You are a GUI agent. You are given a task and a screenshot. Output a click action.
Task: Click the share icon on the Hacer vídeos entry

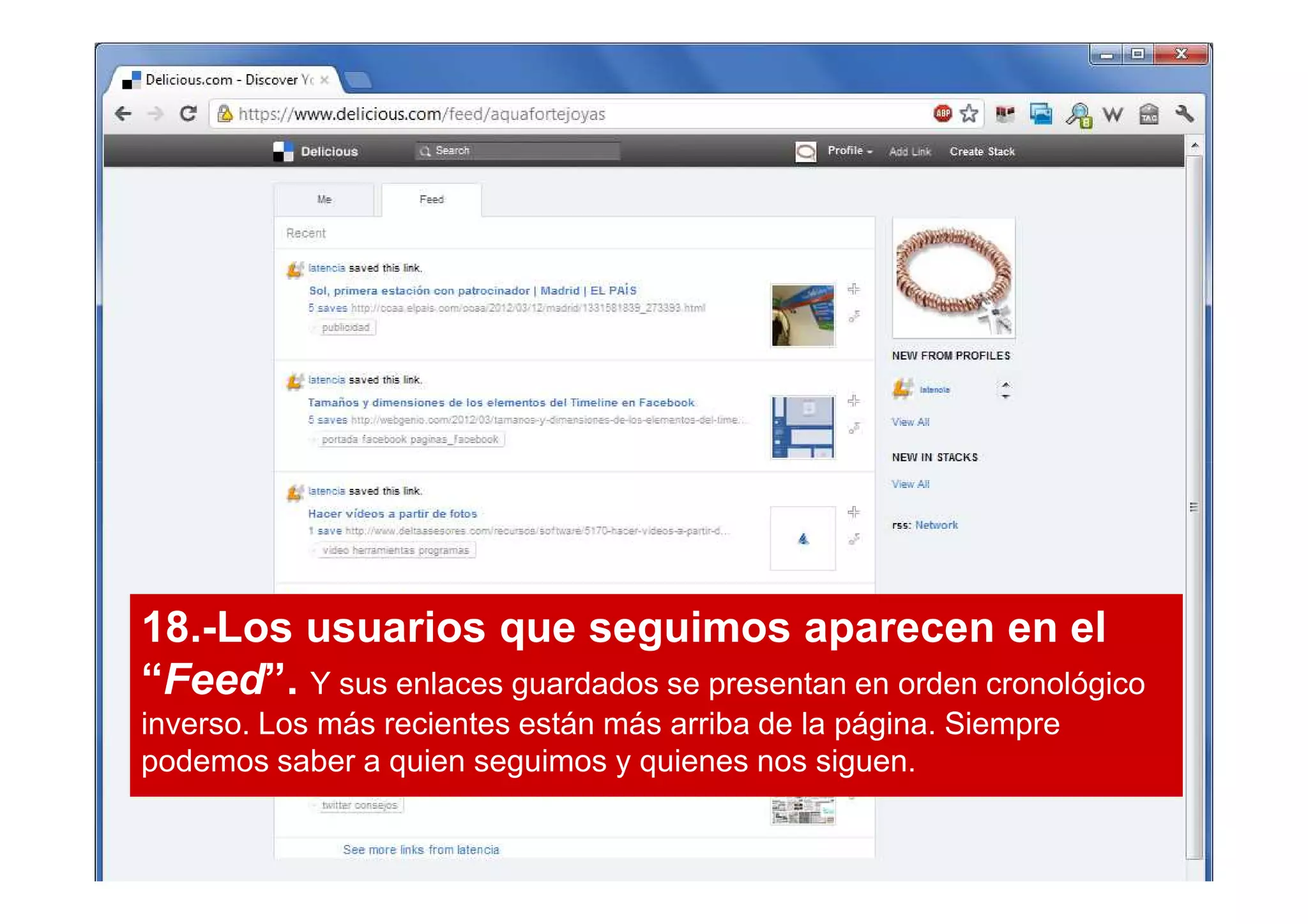854,539
